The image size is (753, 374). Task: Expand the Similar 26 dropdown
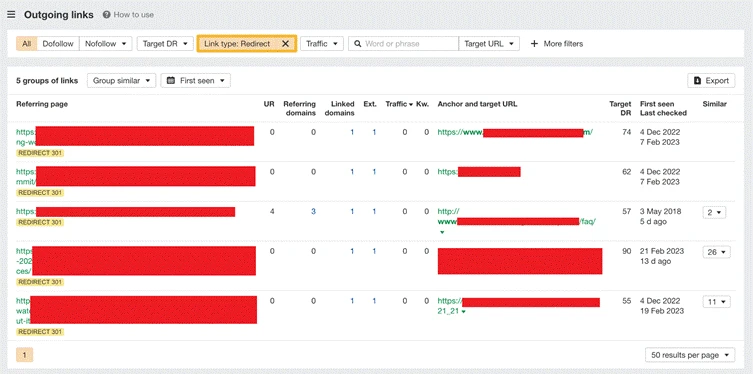pyautogui.click(x=717, y=252)
